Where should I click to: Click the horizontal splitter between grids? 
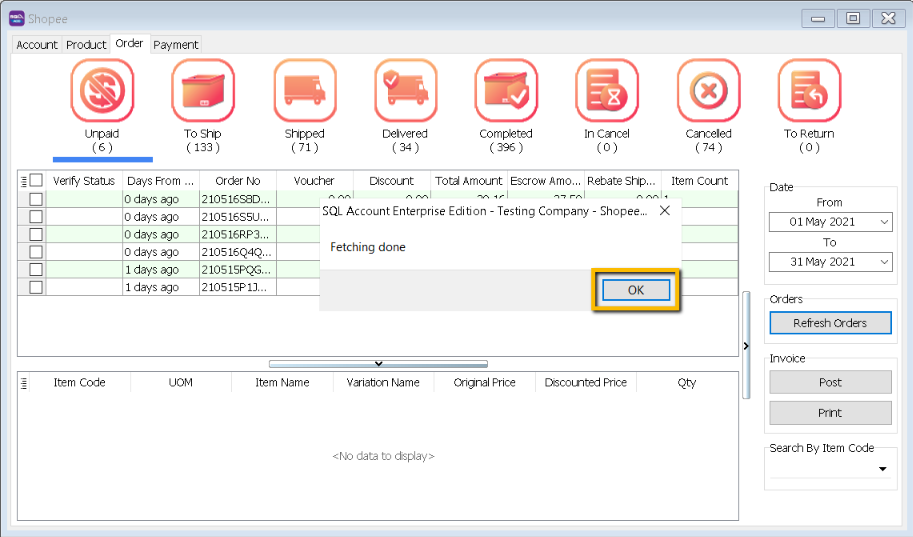[x=378, y=364]
